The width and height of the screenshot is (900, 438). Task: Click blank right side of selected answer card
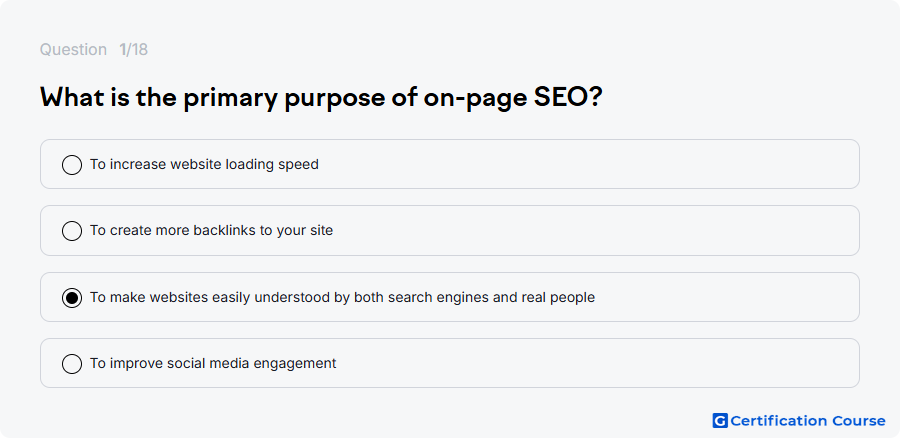tap(723, 297)
